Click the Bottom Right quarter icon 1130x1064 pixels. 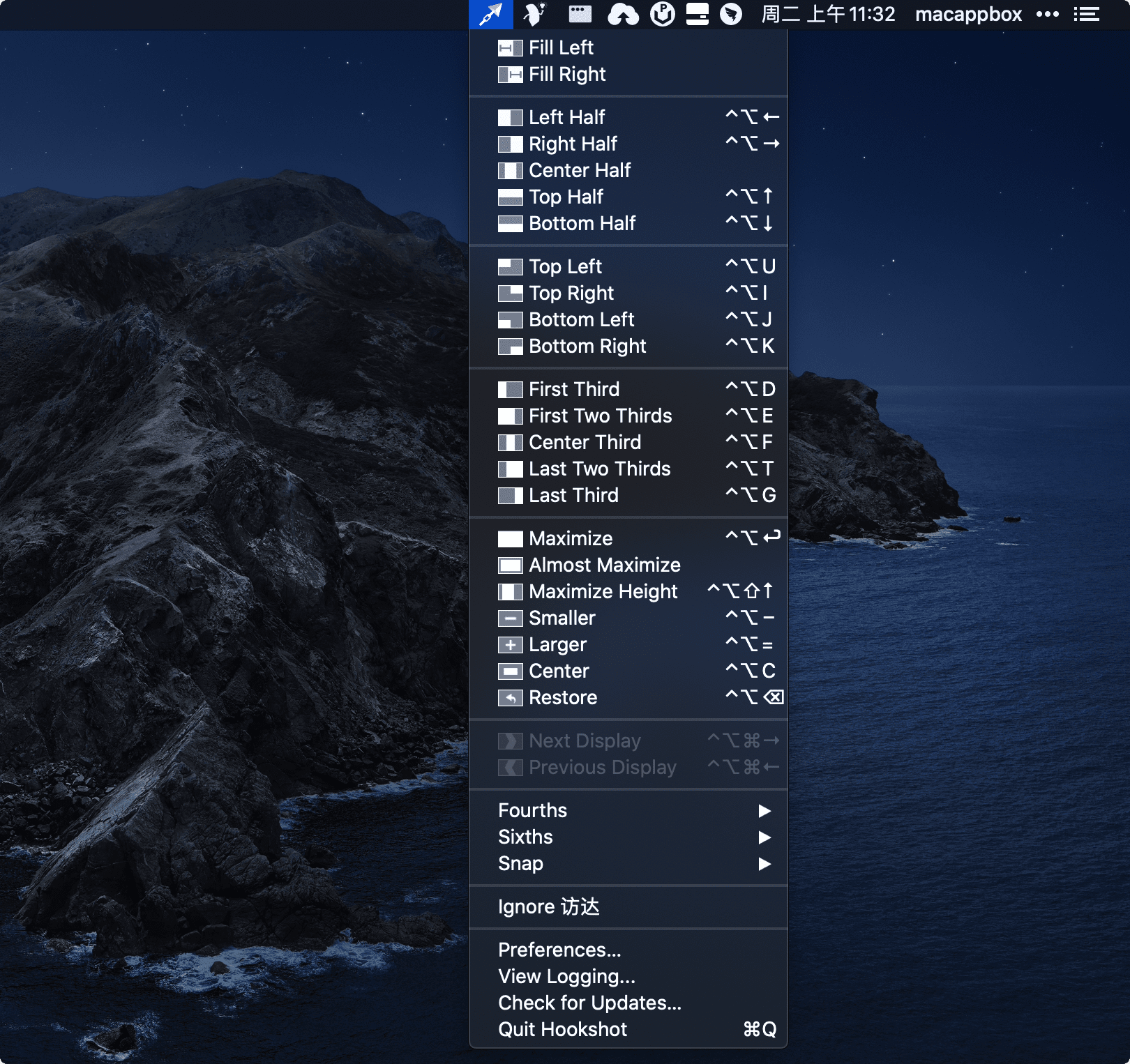click(510, 347)
